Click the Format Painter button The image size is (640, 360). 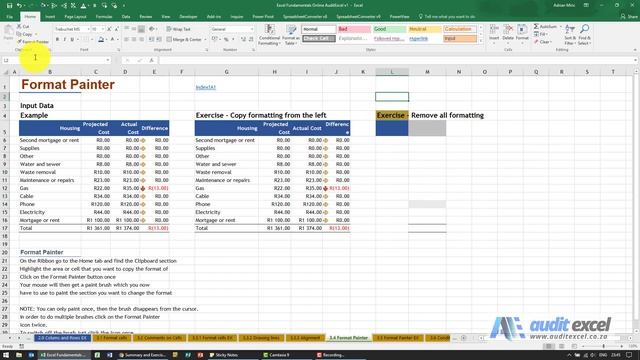coord(33,42)
